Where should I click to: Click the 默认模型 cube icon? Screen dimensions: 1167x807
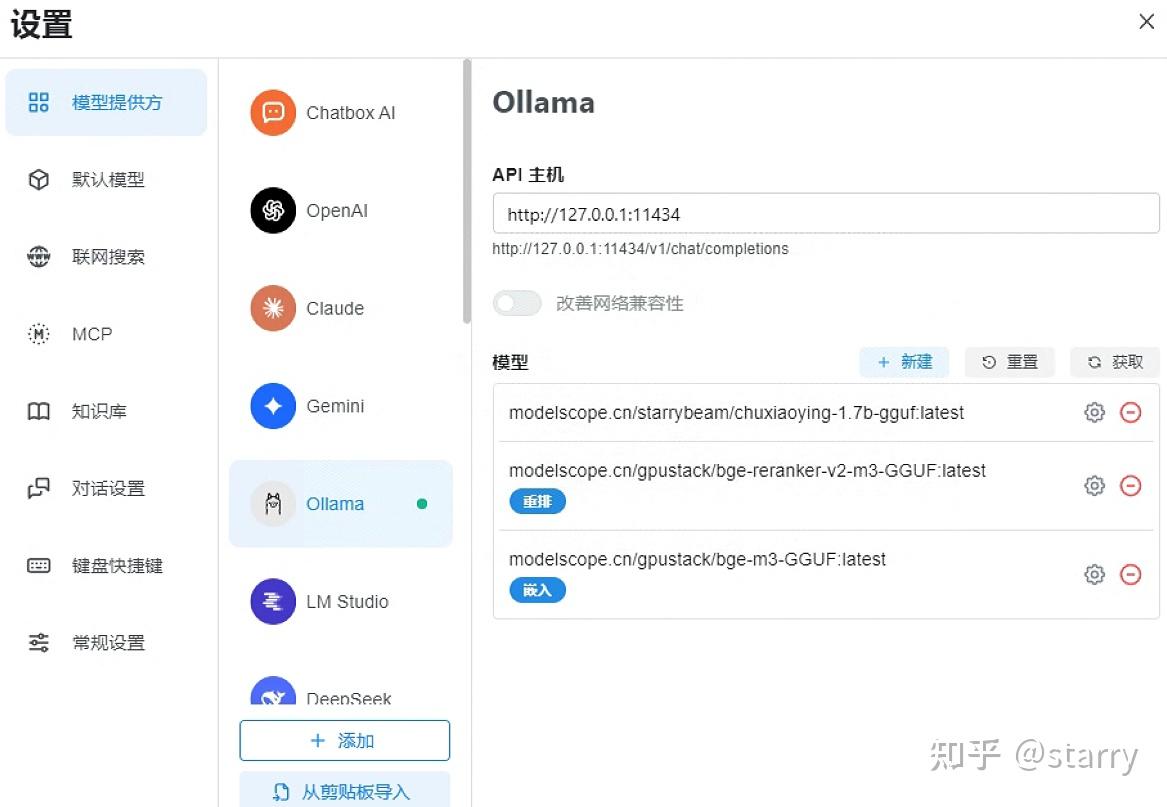38,179
